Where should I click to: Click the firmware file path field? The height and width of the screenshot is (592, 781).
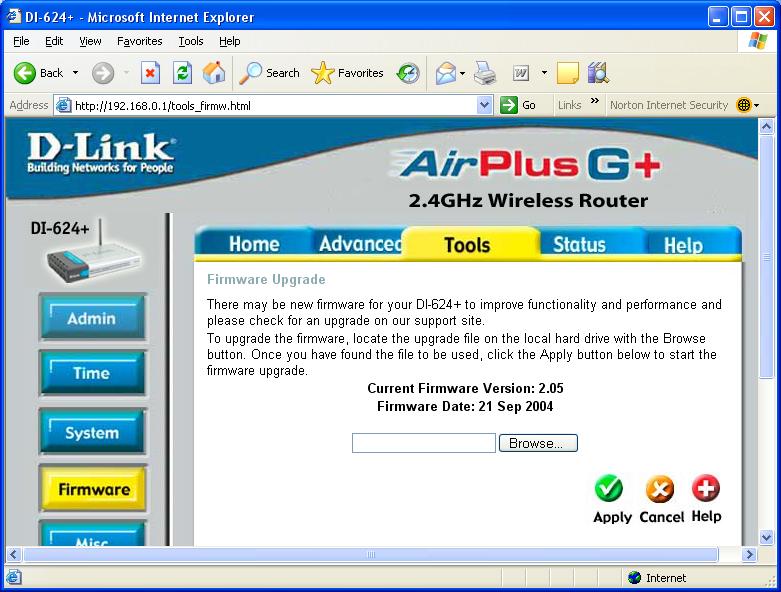423,443
